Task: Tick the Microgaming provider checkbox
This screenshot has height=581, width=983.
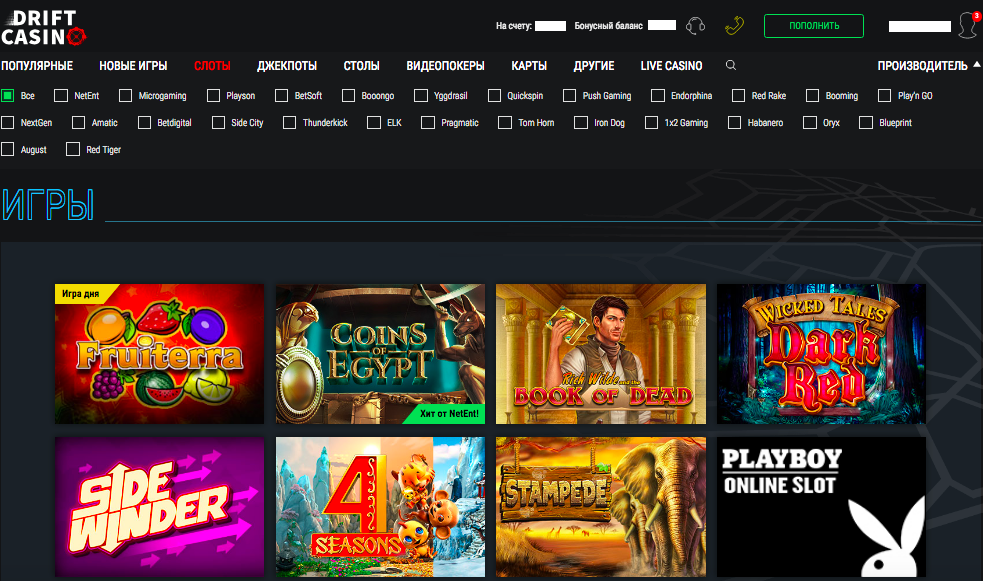Action: 125,96
